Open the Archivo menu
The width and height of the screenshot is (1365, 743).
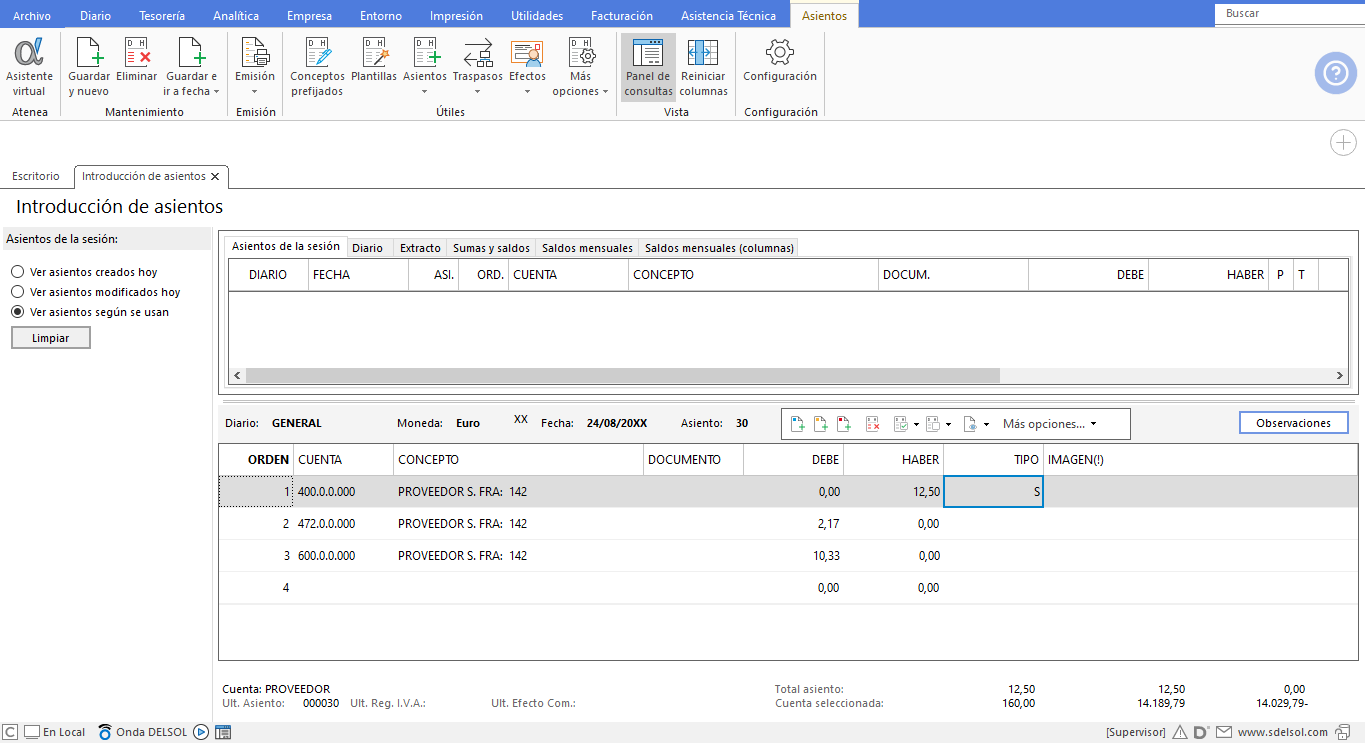tap(32, 16)
